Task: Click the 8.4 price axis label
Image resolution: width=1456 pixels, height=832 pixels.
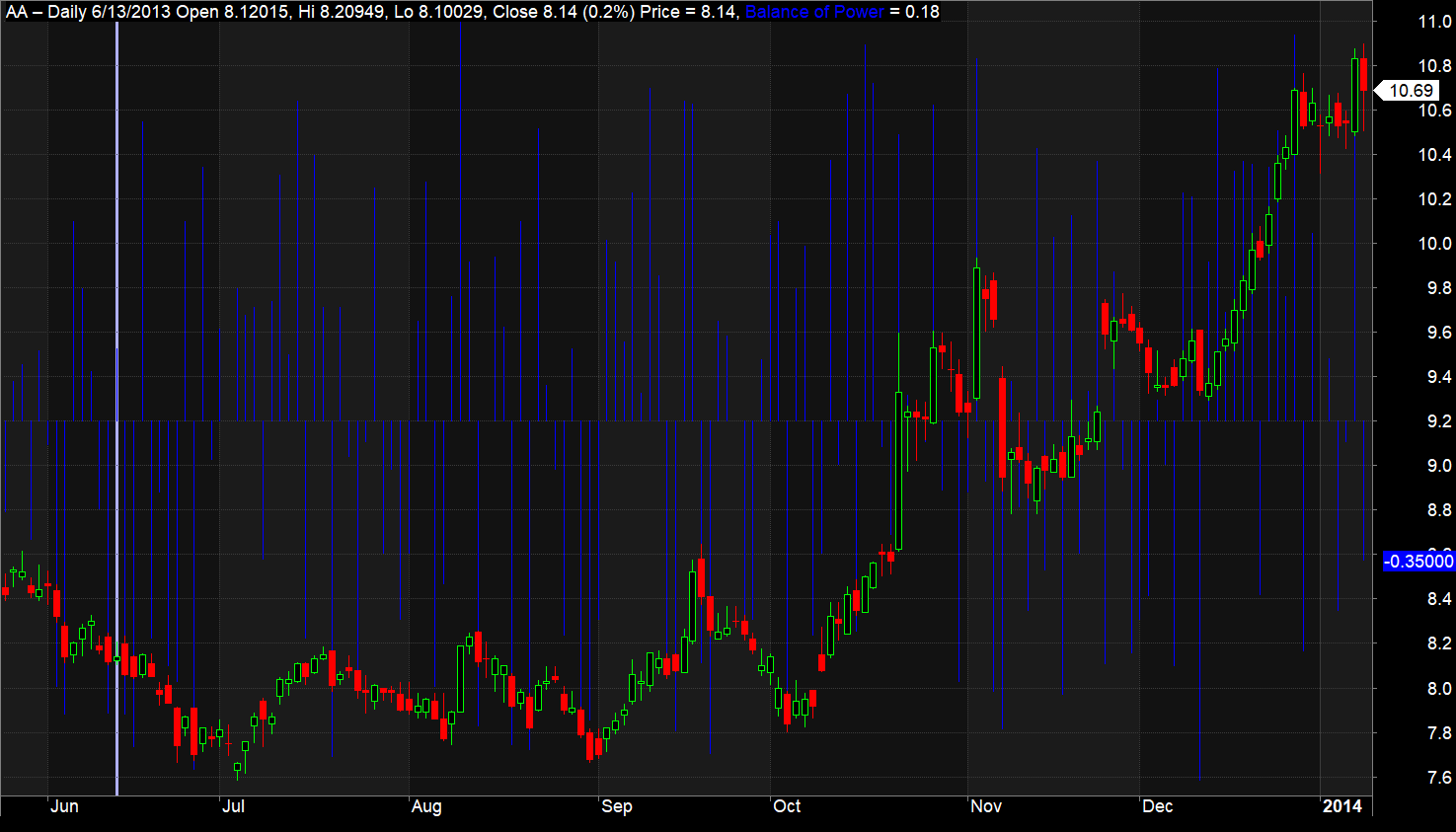Action: (x=1439, y=599)
